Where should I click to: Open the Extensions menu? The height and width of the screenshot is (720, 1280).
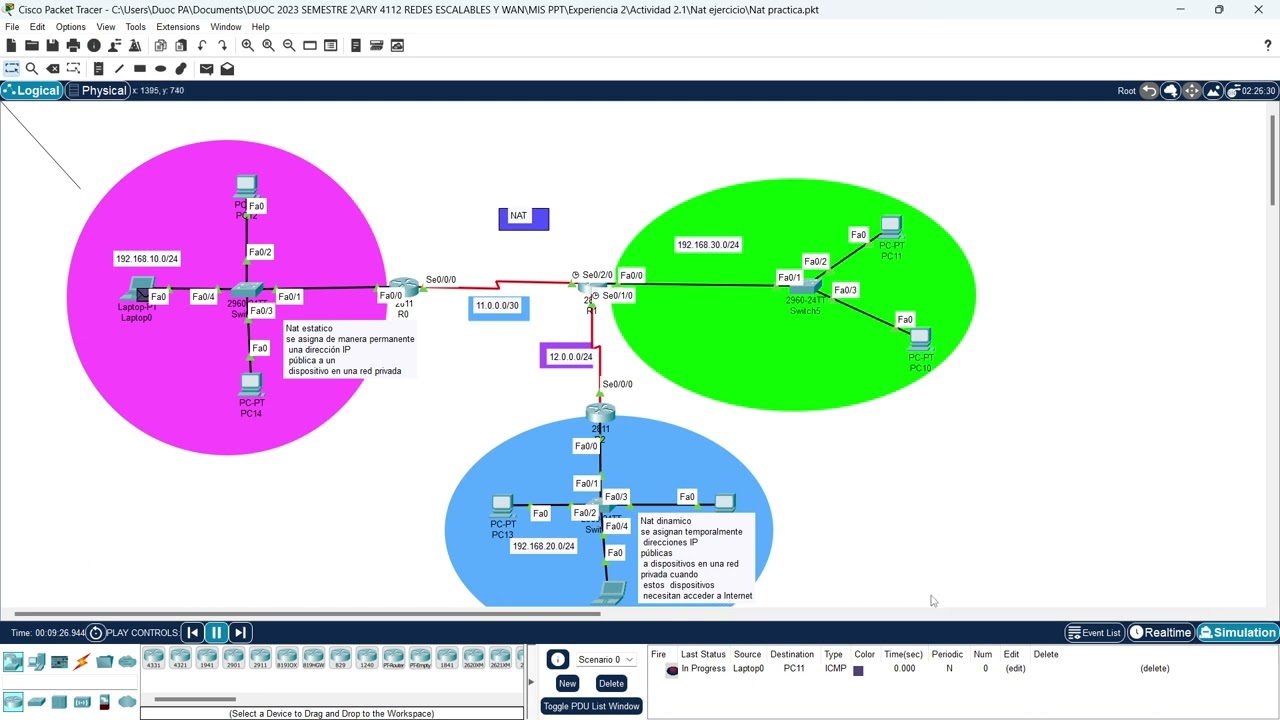tap(178, 27)
